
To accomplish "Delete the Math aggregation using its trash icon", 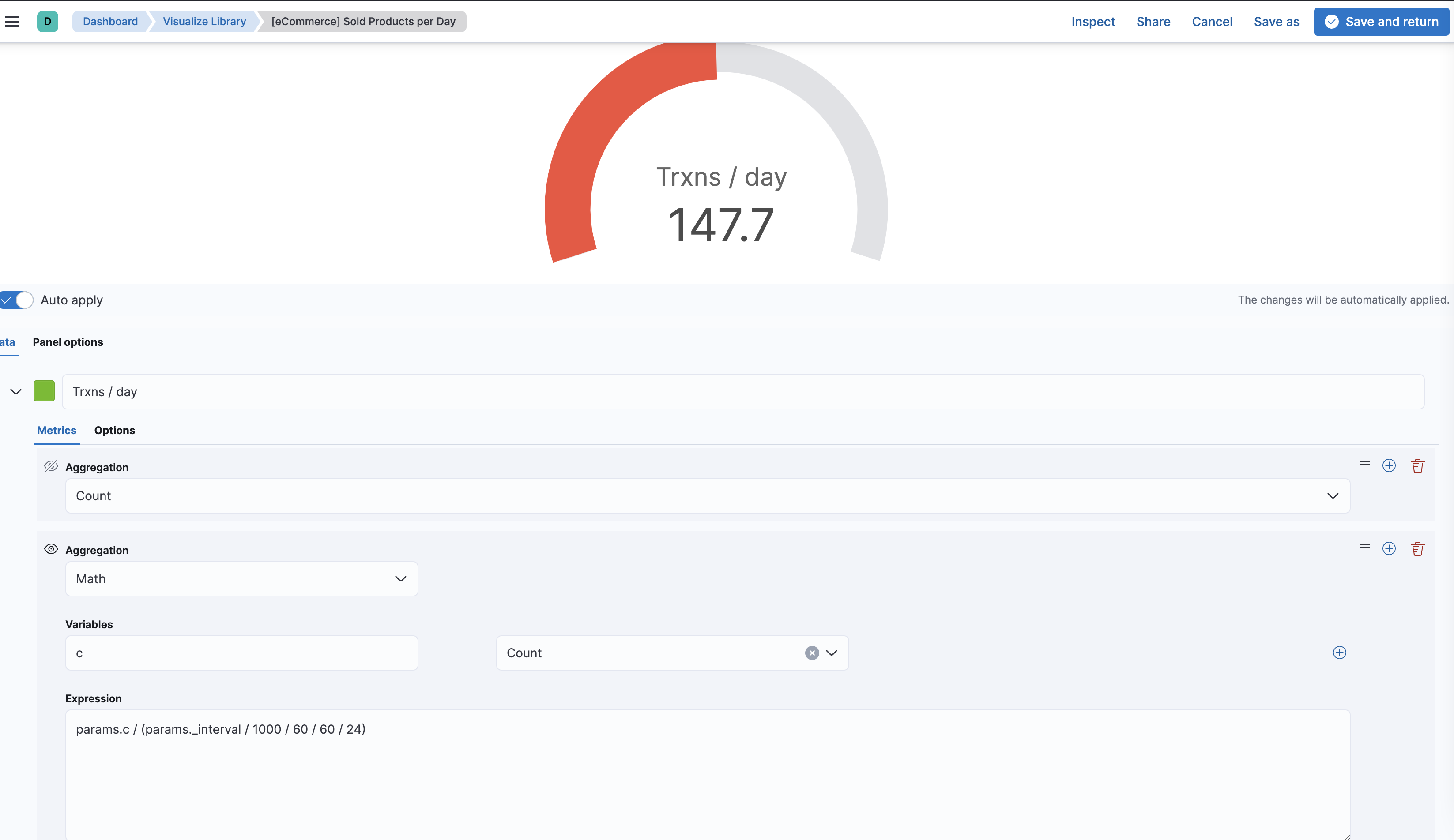I will coord(1418,549).
